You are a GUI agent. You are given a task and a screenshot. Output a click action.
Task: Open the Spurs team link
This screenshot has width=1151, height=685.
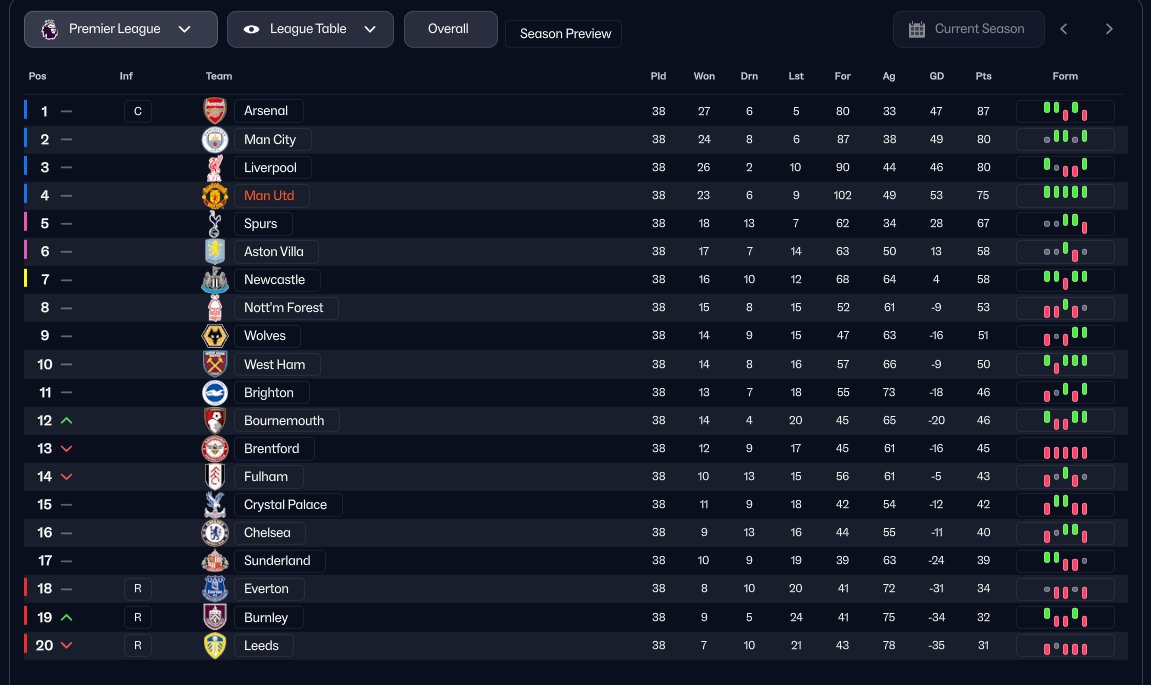point(262,223)
